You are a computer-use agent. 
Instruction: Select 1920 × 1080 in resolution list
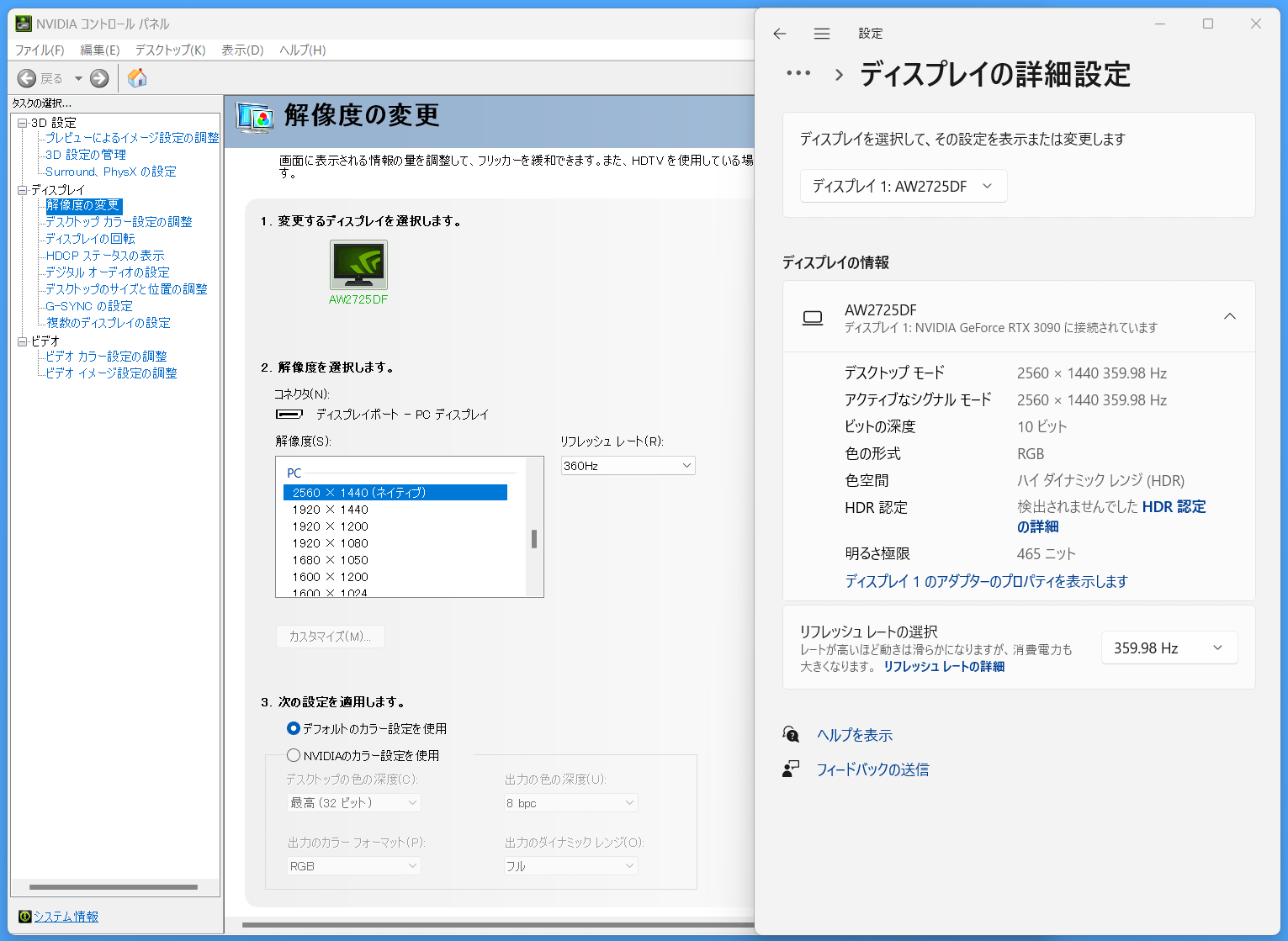331,543
